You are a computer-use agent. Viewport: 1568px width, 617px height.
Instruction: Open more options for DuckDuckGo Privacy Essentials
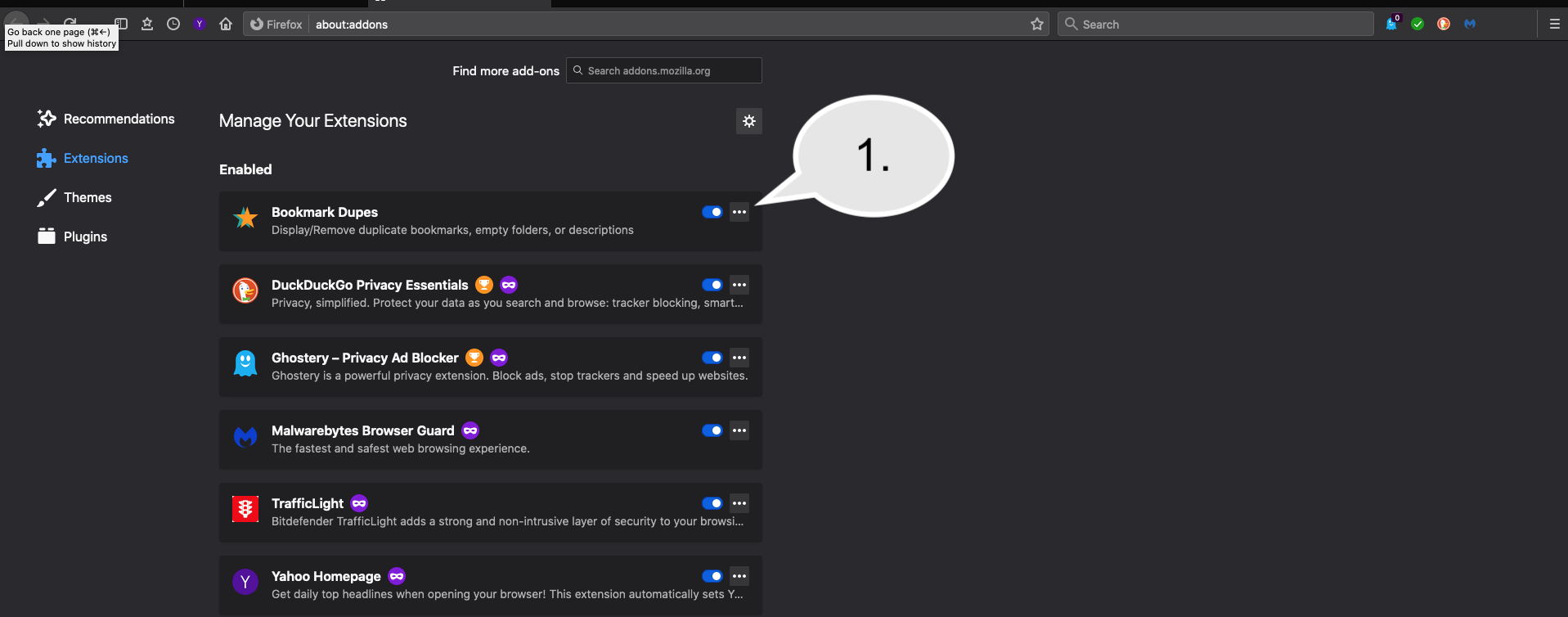coord(739,285)
